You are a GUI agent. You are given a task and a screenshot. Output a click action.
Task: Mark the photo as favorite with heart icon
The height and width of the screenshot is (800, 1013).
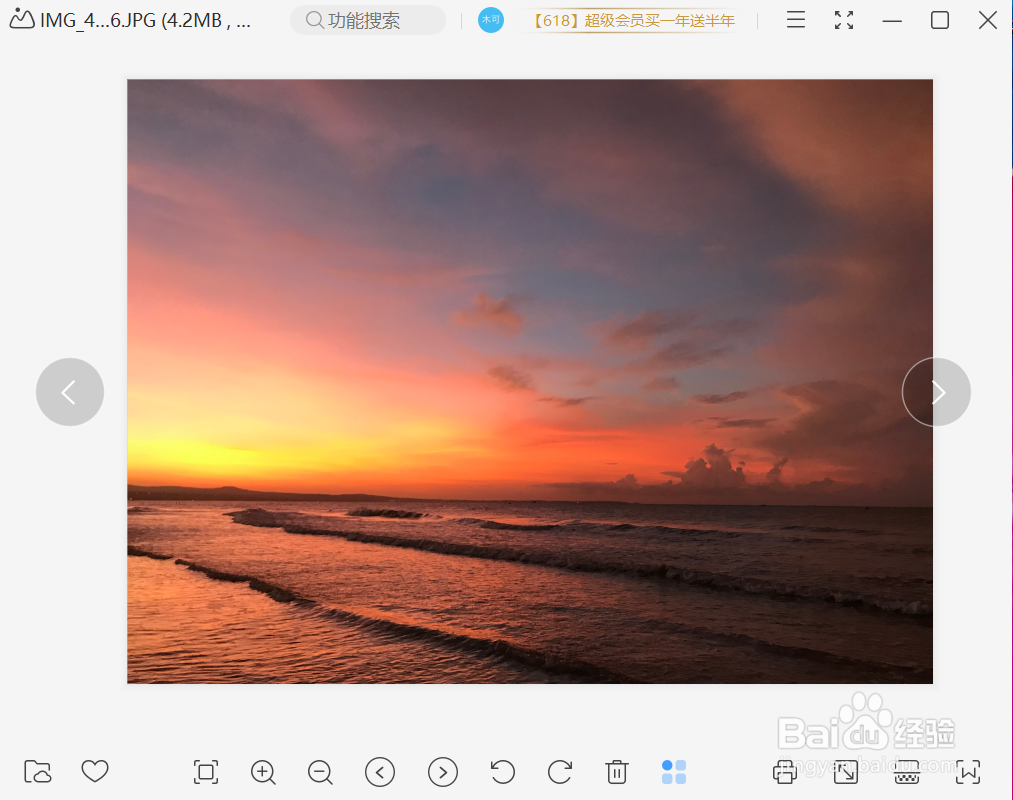click(x=95, y=771)
